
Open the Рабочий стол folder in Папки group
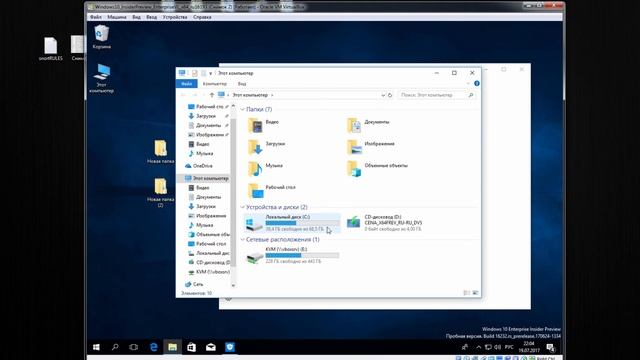[x=272, y=190]
